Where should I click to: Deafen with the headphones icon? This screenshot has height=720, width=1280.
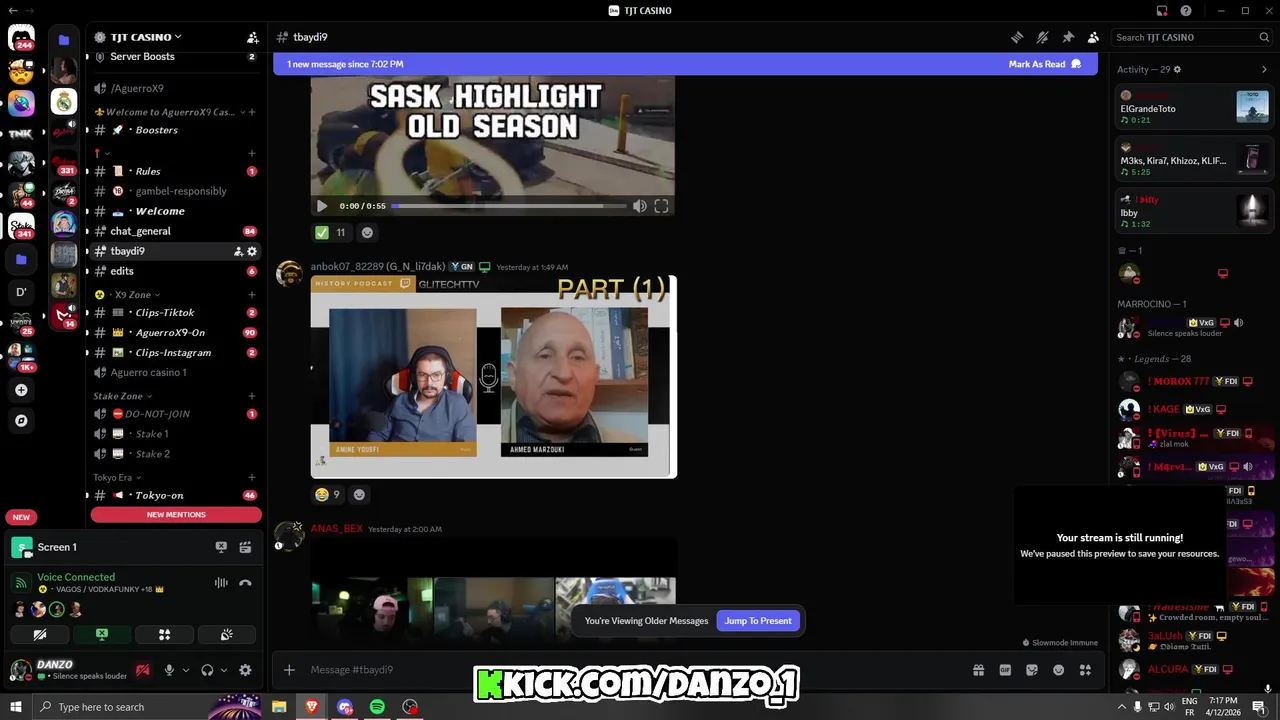[207, 670]
